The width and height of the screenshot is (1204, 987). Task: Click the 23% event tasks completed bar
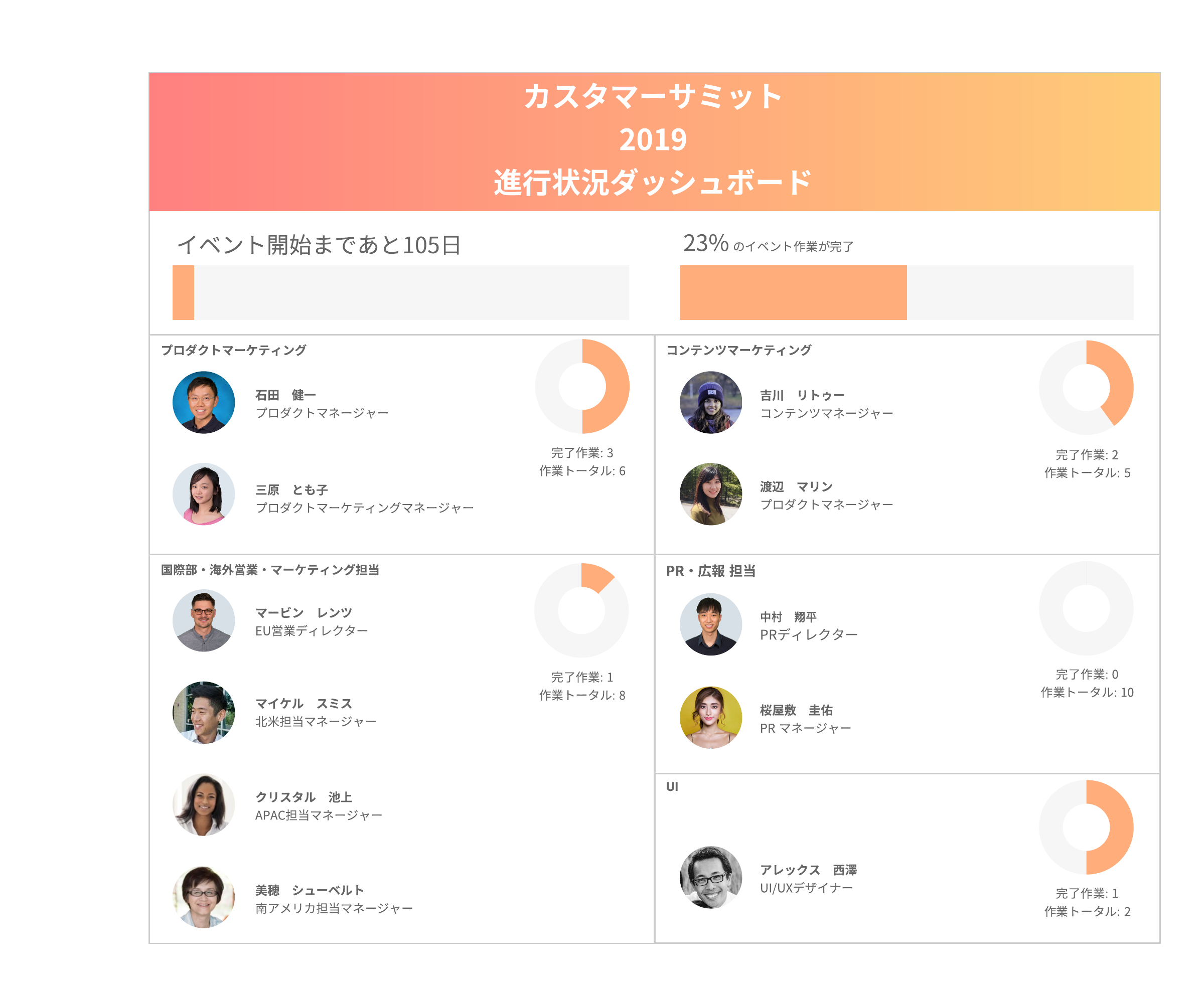coord(906,292)
